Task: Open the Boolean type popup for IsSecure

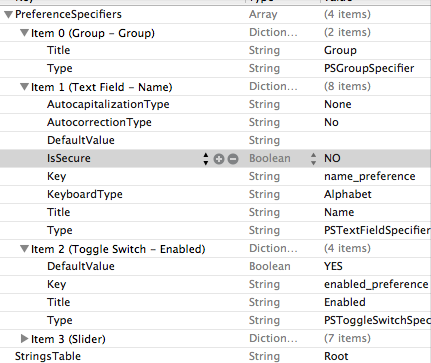Action: 313,159
